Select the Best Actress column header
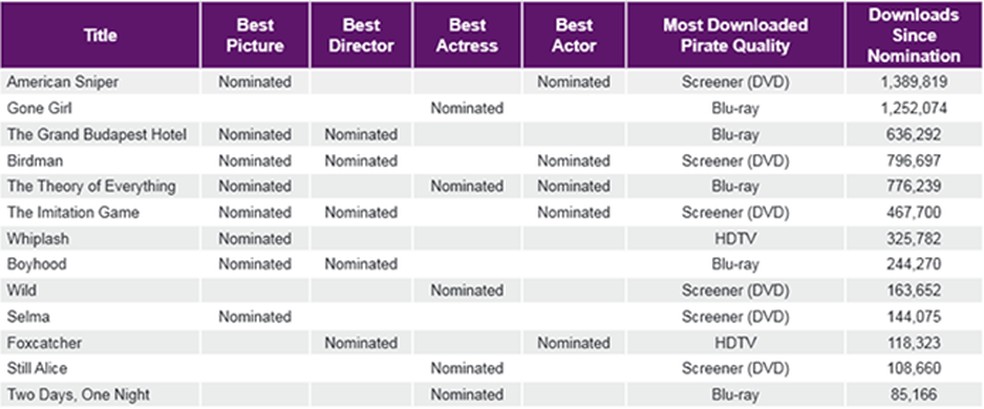 [466, 35]
